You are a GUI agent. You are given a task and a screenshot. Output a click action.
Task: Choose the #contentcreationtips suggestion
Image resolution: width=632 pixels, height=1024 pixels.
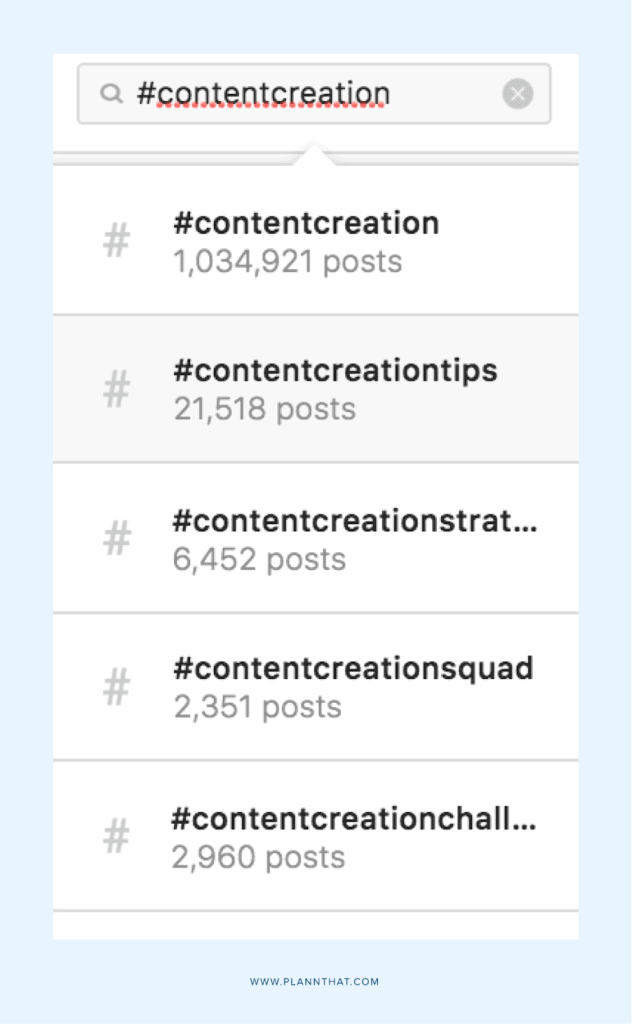(x=335, y=371)
